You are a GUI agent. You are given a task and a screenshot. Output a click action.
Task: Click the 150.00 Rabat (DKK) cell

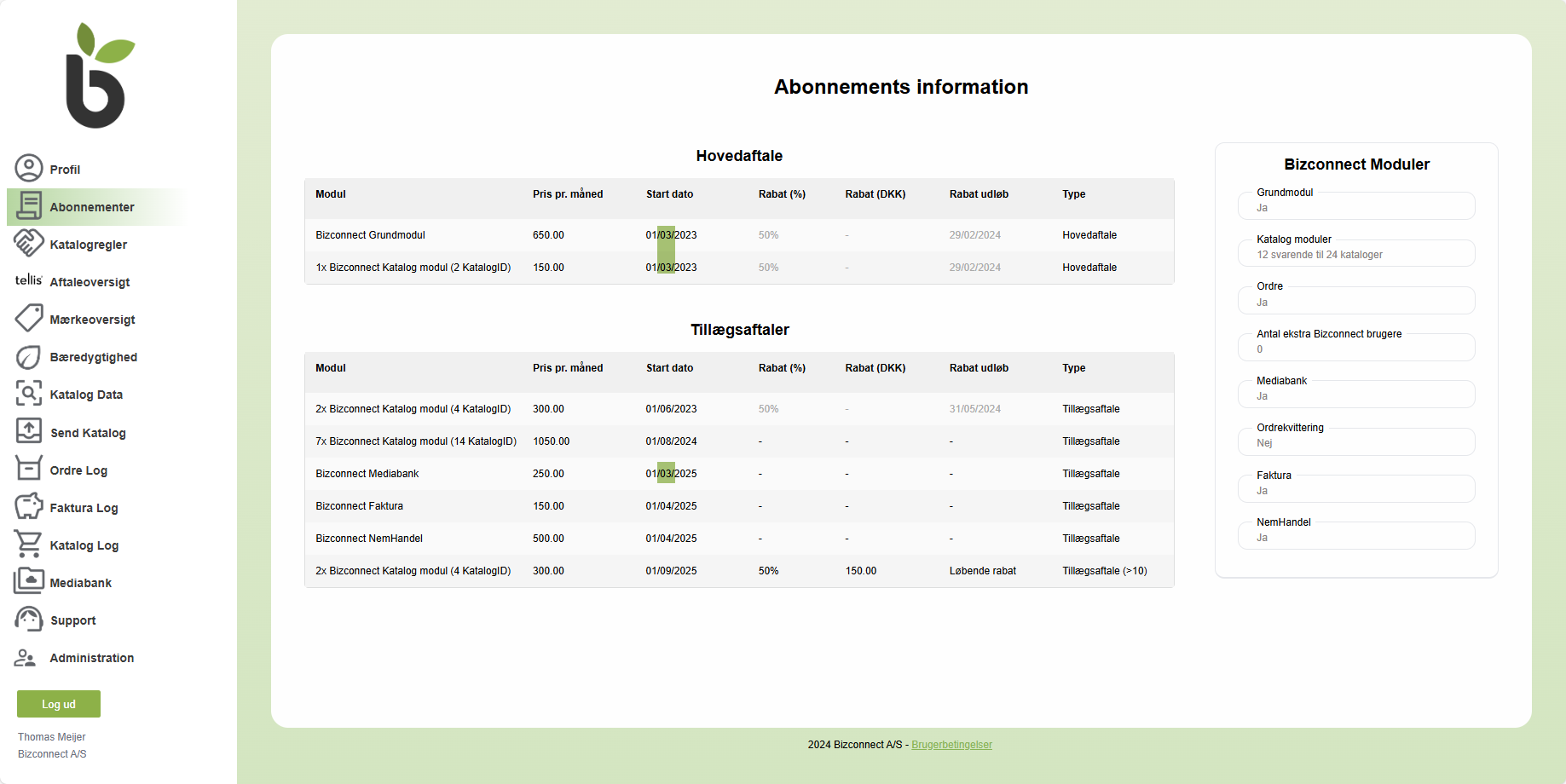point(861,571)
